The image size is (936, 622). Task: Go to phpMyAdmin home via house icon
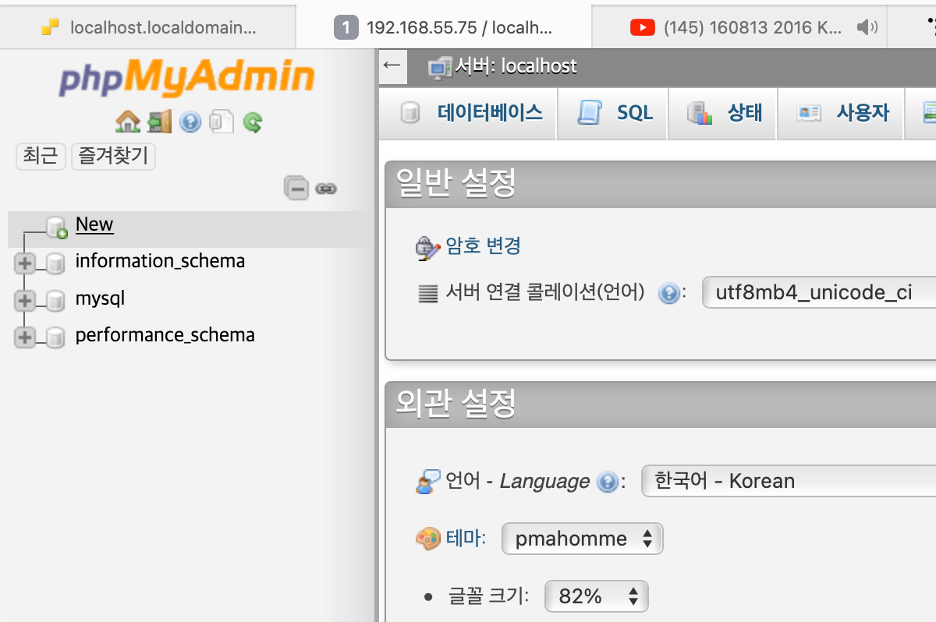point(128,122)
